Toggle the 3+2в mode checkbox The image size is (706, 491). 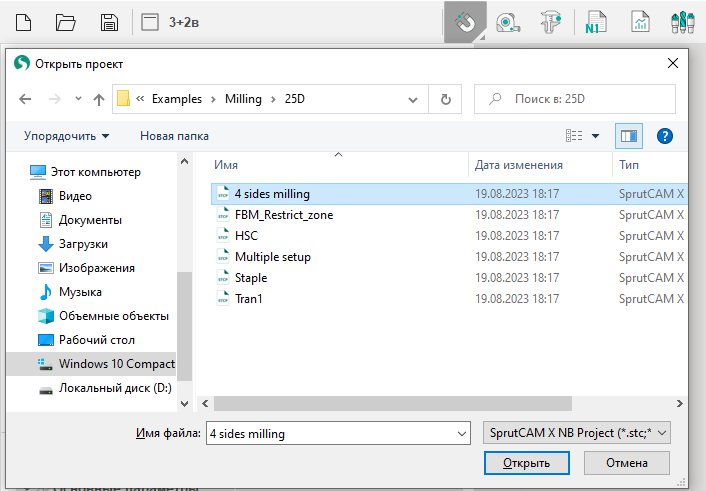[150, 22]
